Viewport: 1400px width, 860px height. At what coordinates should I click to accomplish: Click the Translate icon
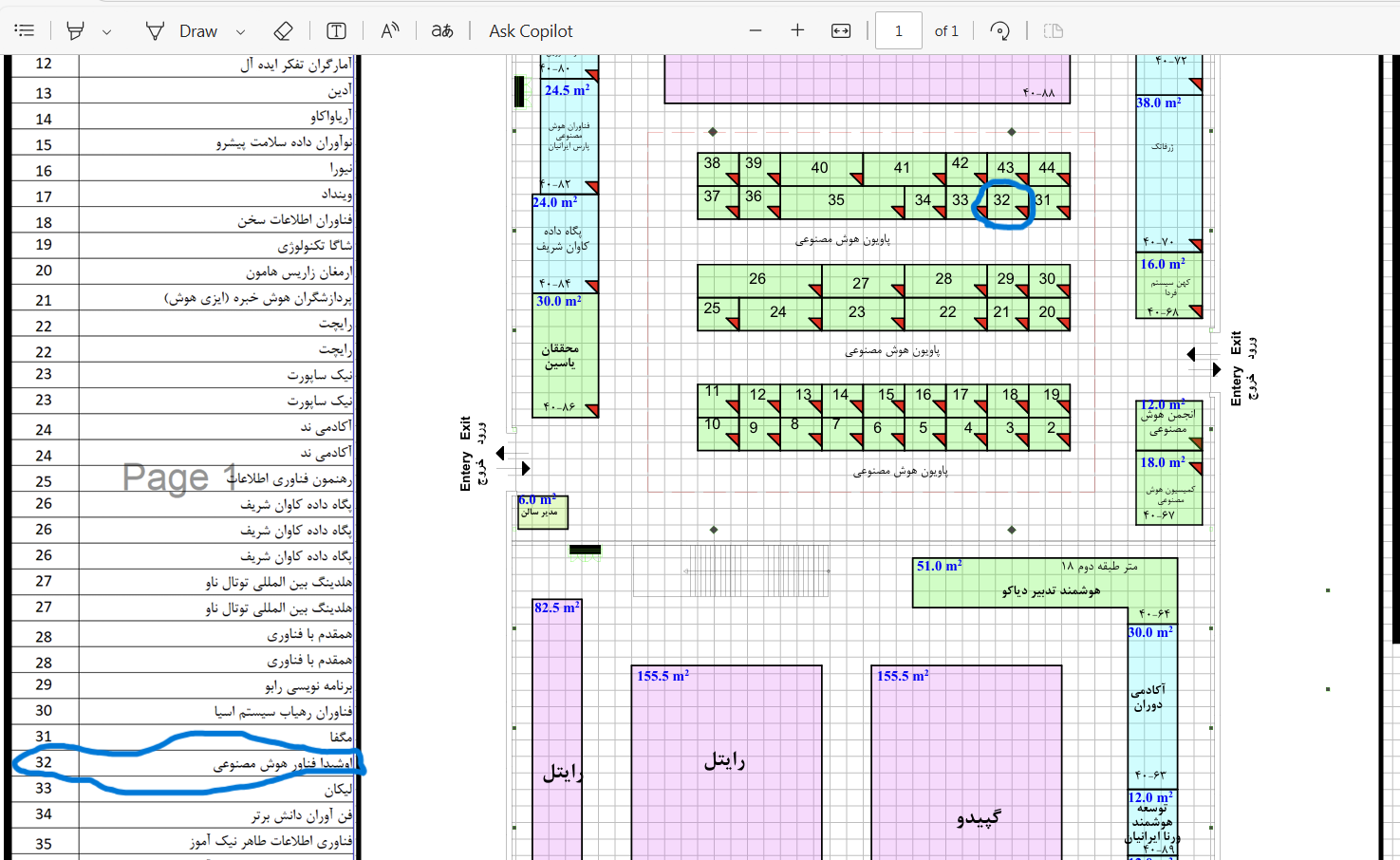click(442, 30)
